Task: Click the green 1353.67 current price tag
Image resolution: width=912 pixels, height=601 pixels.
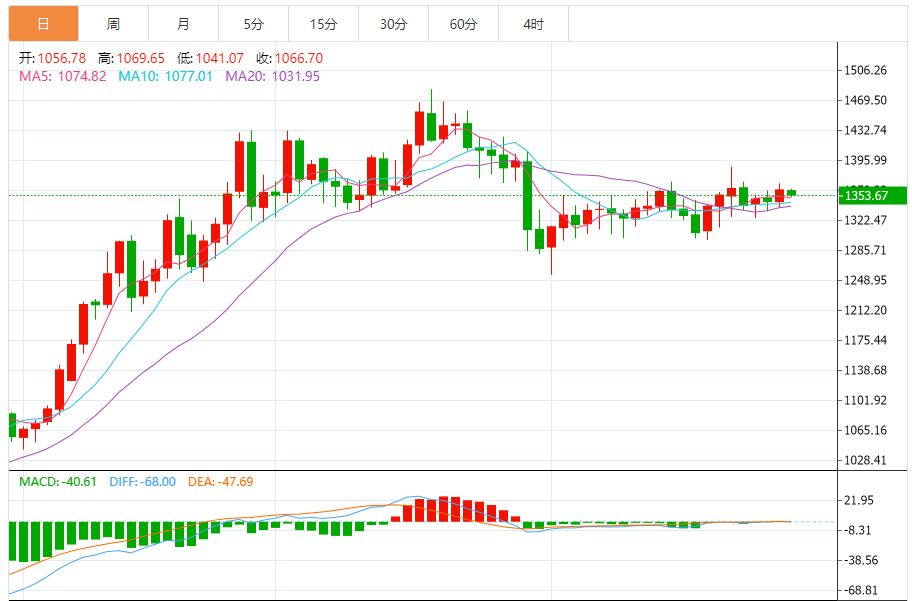Action: coord(870,194)
